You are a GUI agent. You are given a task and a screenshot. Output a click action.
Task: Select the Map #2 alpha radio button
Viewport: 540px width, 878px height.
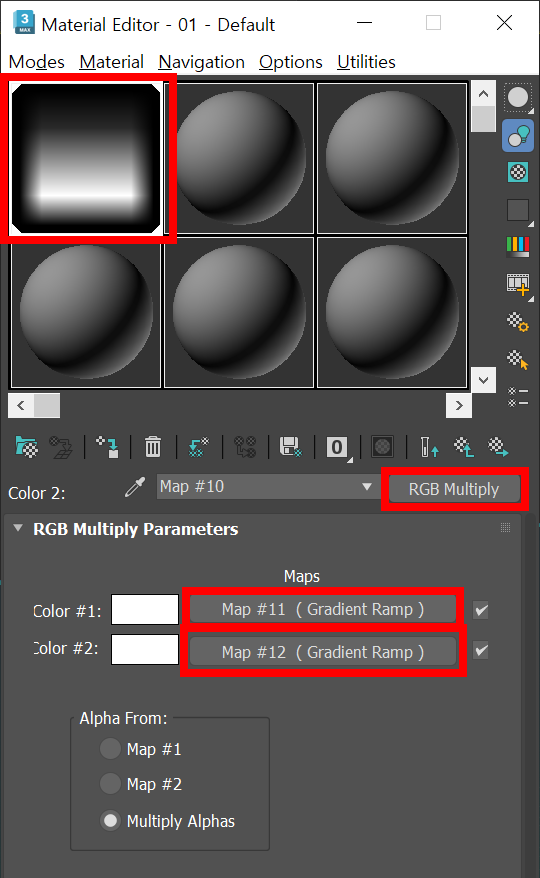coord(110,784)
